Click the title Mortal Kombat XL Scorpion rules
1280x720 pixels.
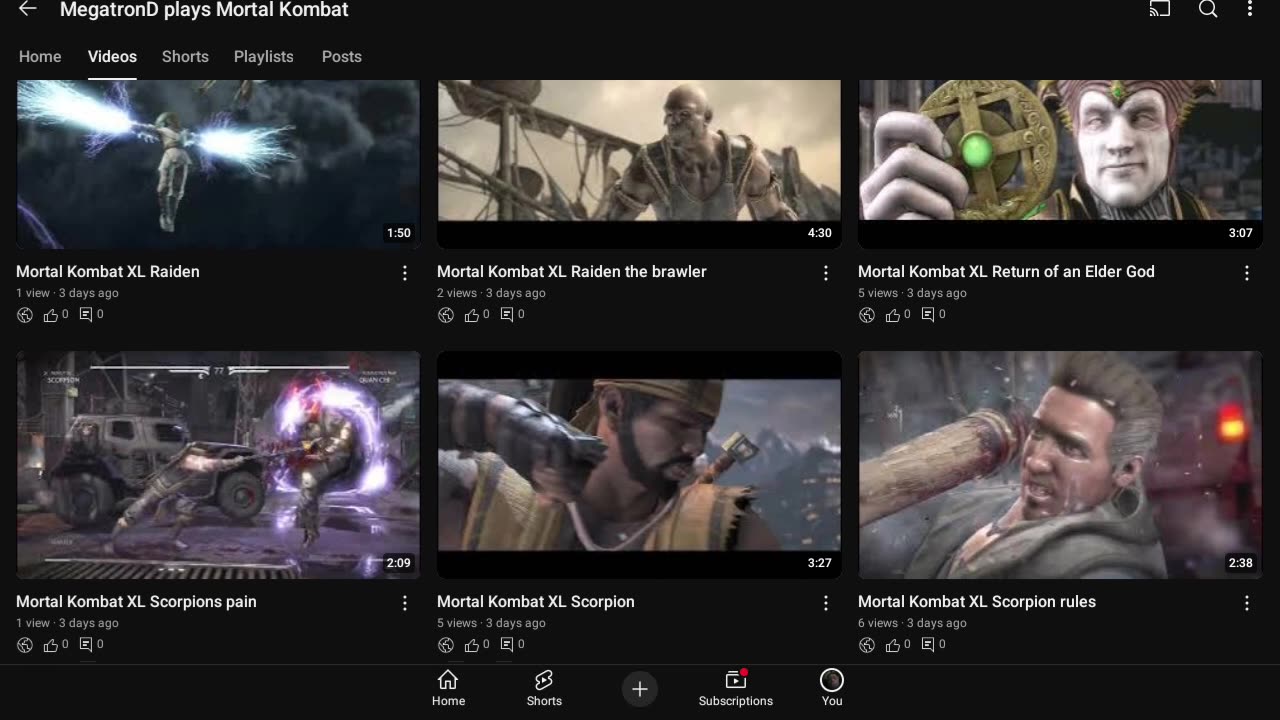coord(977,602)
